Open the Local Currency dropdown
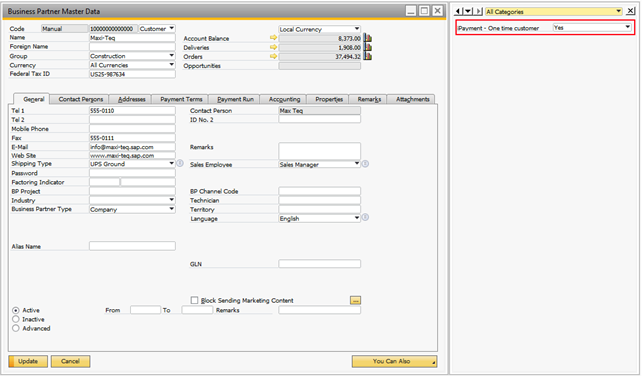The height and width of the screenshot is (376, 642). (x=319, y=29)
